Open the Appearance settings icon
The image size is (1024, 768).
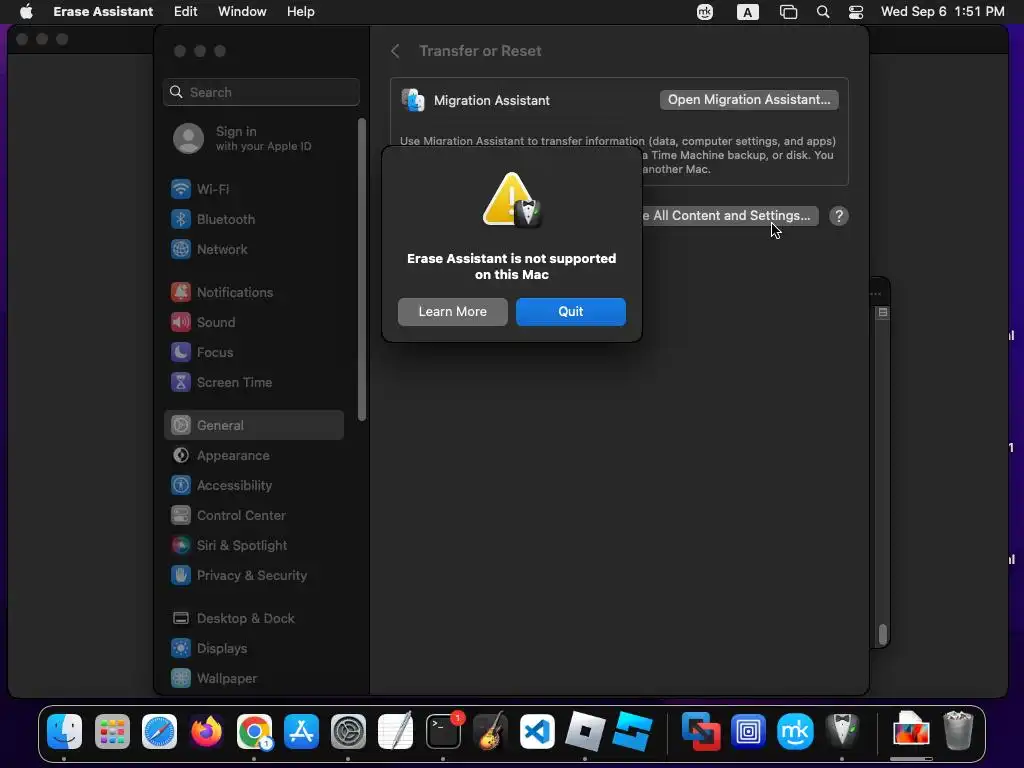coord(181,456)
